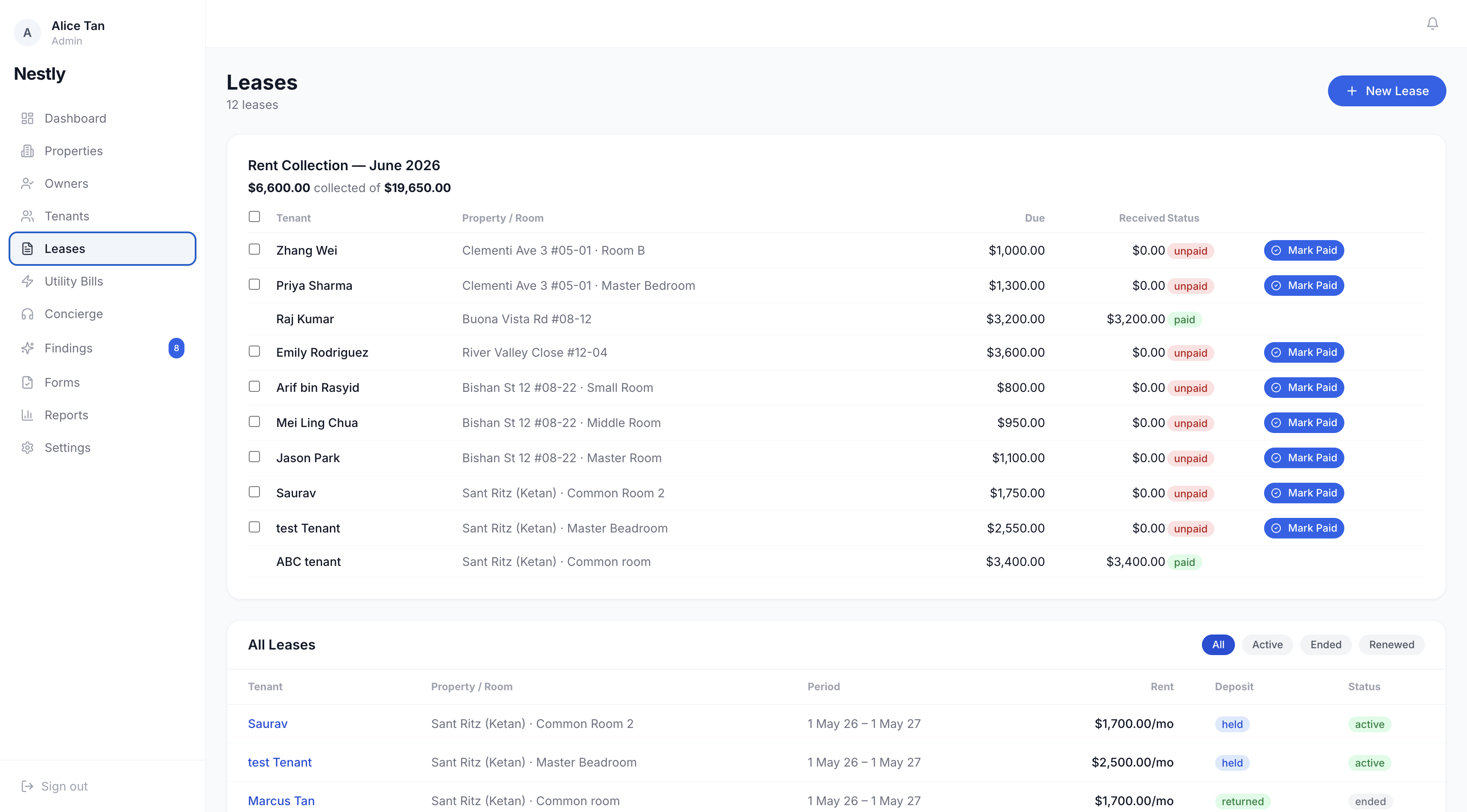This screenshot has width=1467, height=812.
Task: Mark Priya Sharma's rent as paid
Action: coord(1304,286)
